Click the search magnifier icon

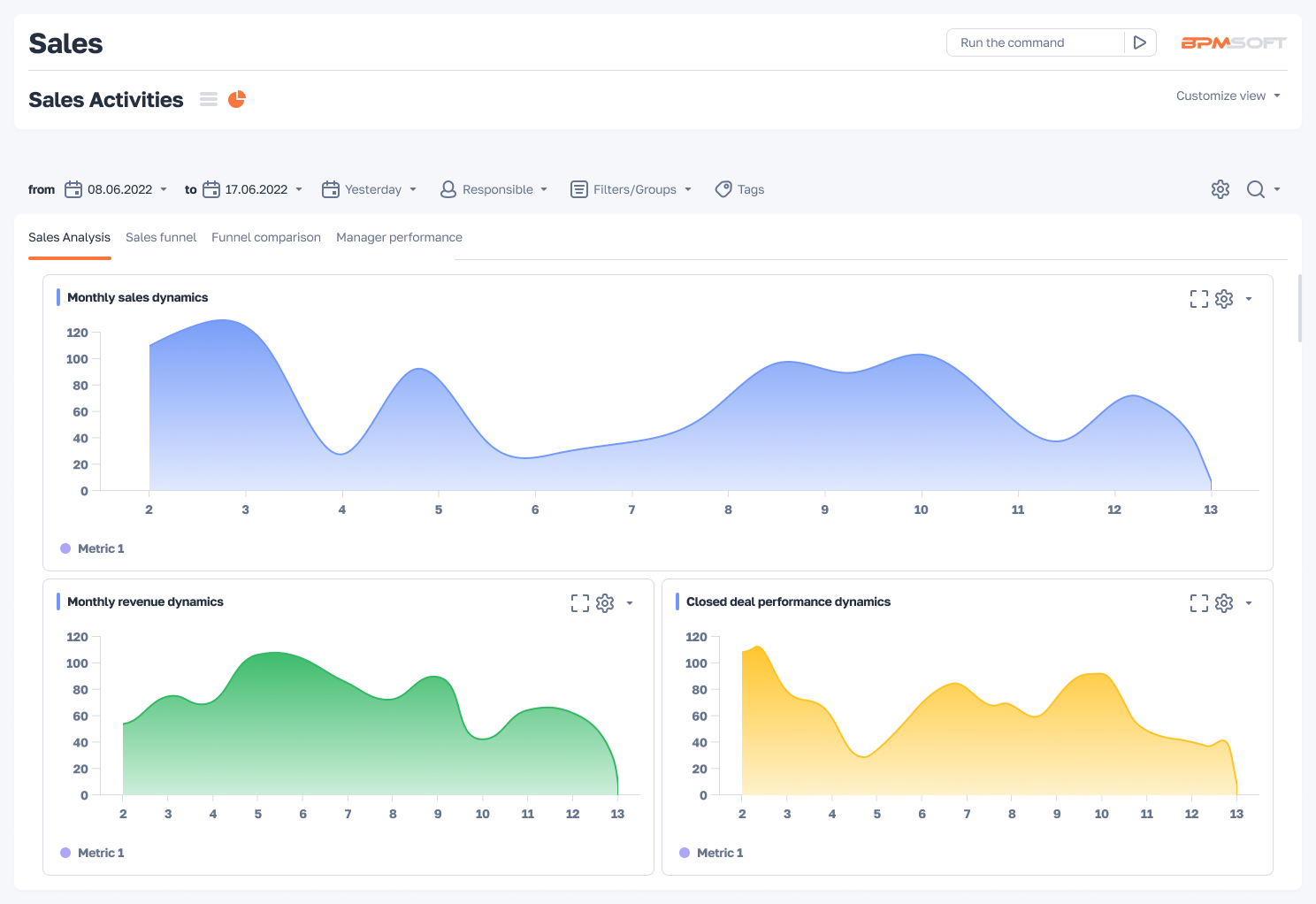click(1255, 189)
